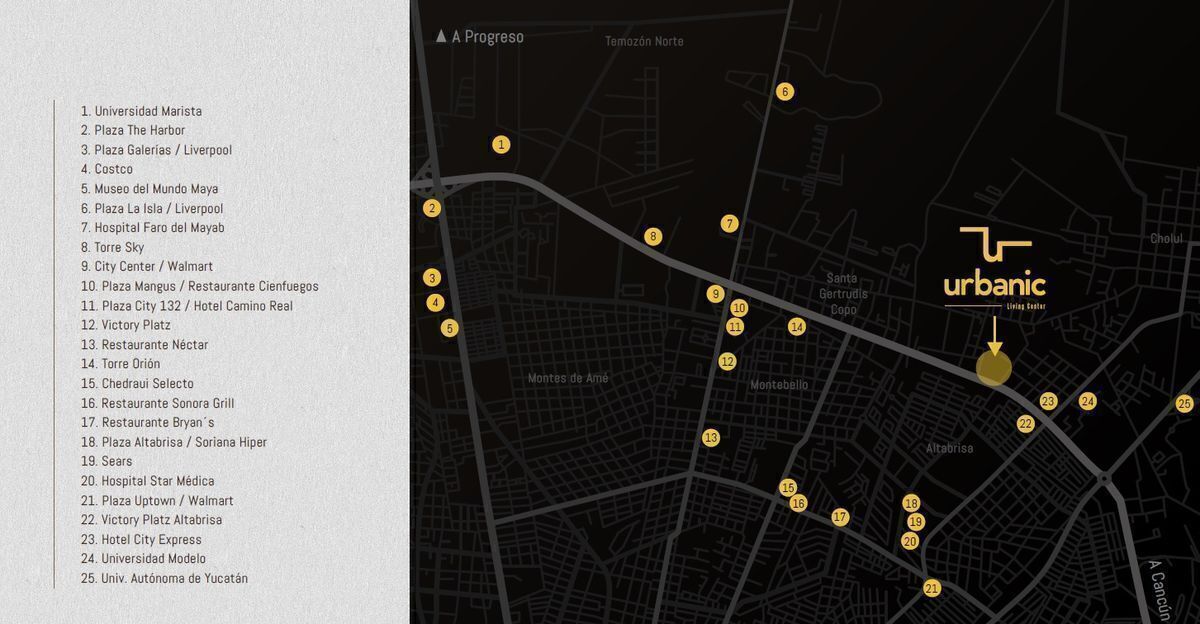
Task: Click legend entry "1. Universidad Marista"
Action: point(141,111)
